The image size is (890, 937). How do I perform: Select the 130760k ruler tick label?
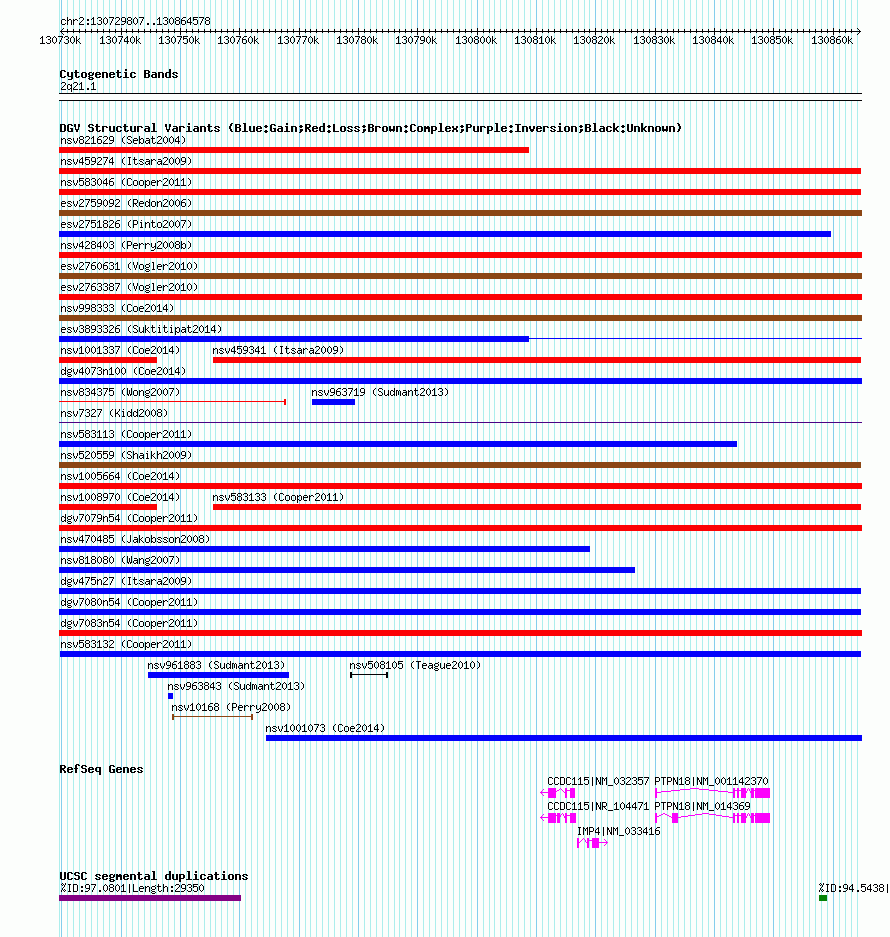point(238,40)
